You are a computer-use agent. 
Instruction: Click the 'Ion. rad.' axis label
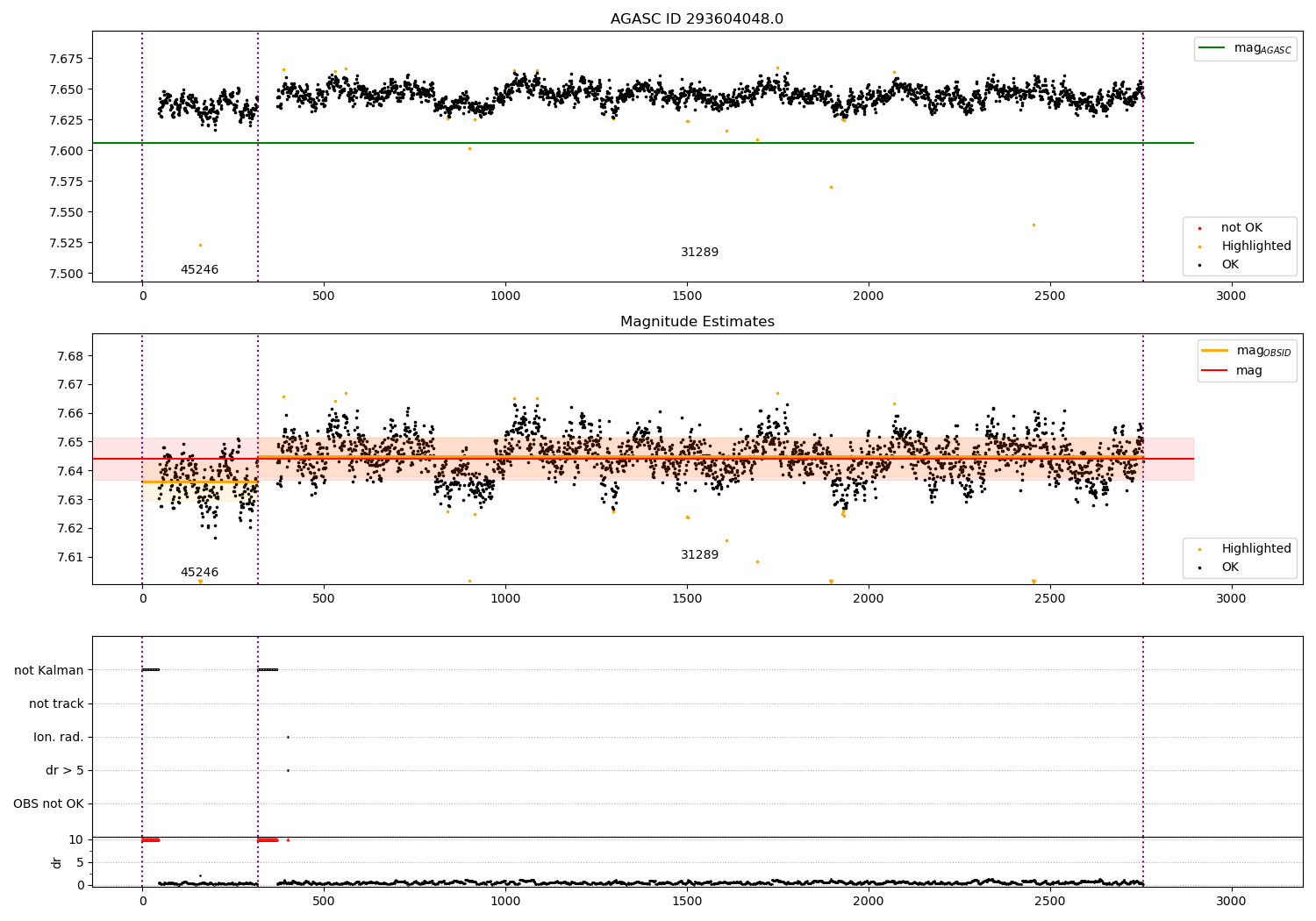59,738
